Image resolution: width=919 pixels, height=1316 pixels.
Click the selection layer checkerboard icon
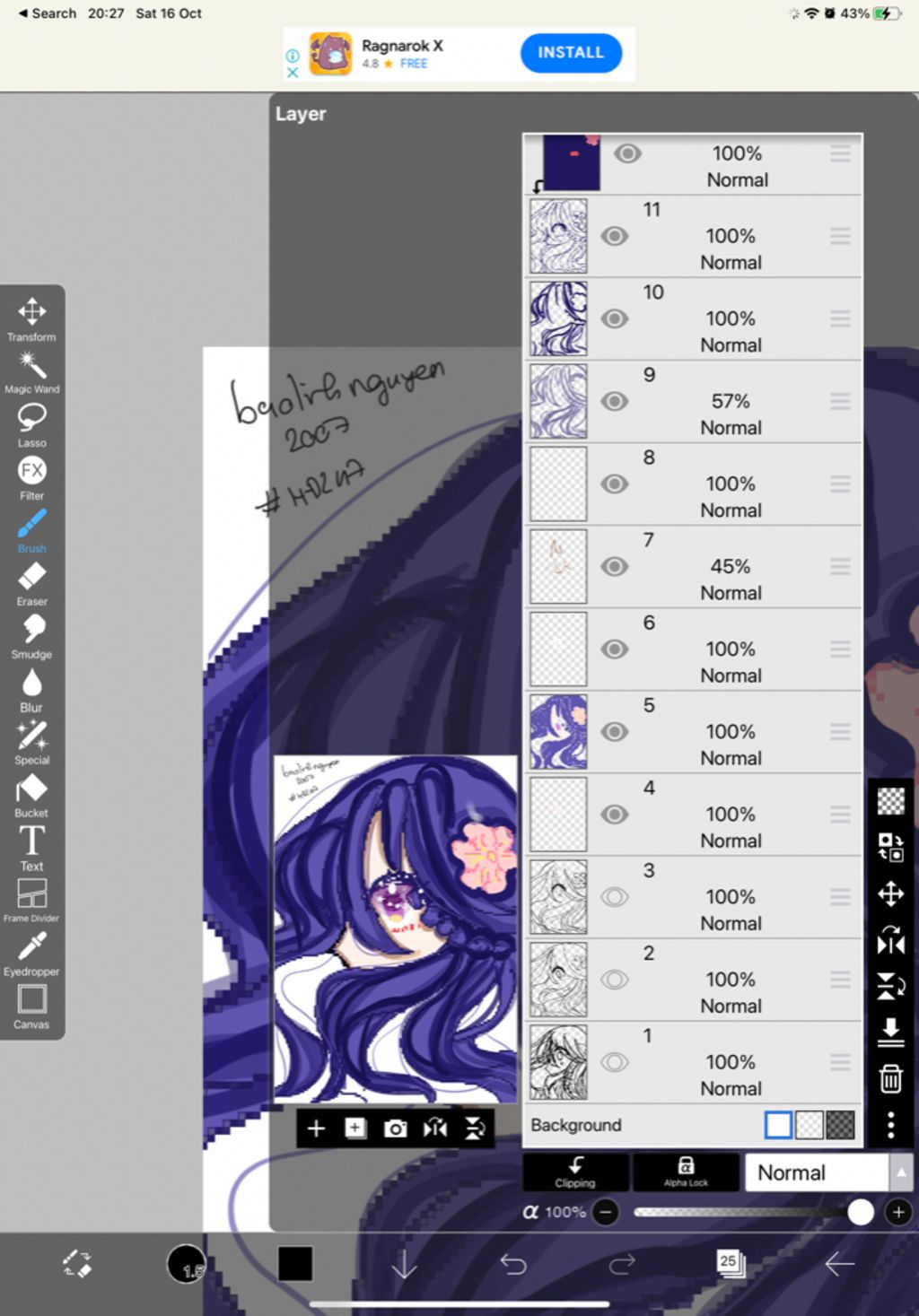tap(890, 800)
